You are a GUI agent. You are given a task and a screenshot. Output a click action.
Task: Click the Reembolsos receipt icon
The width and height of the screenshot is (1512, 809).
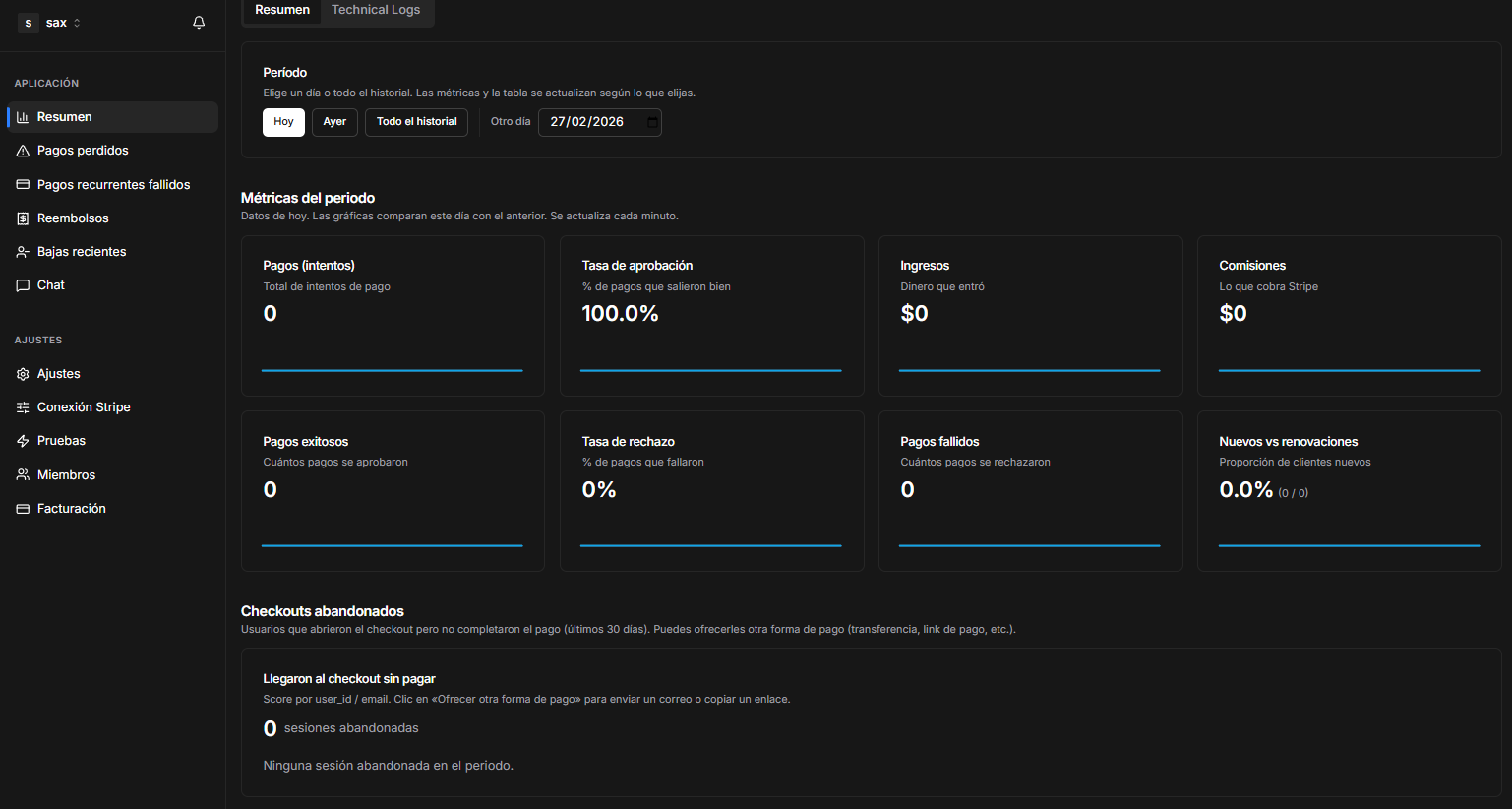21,218
